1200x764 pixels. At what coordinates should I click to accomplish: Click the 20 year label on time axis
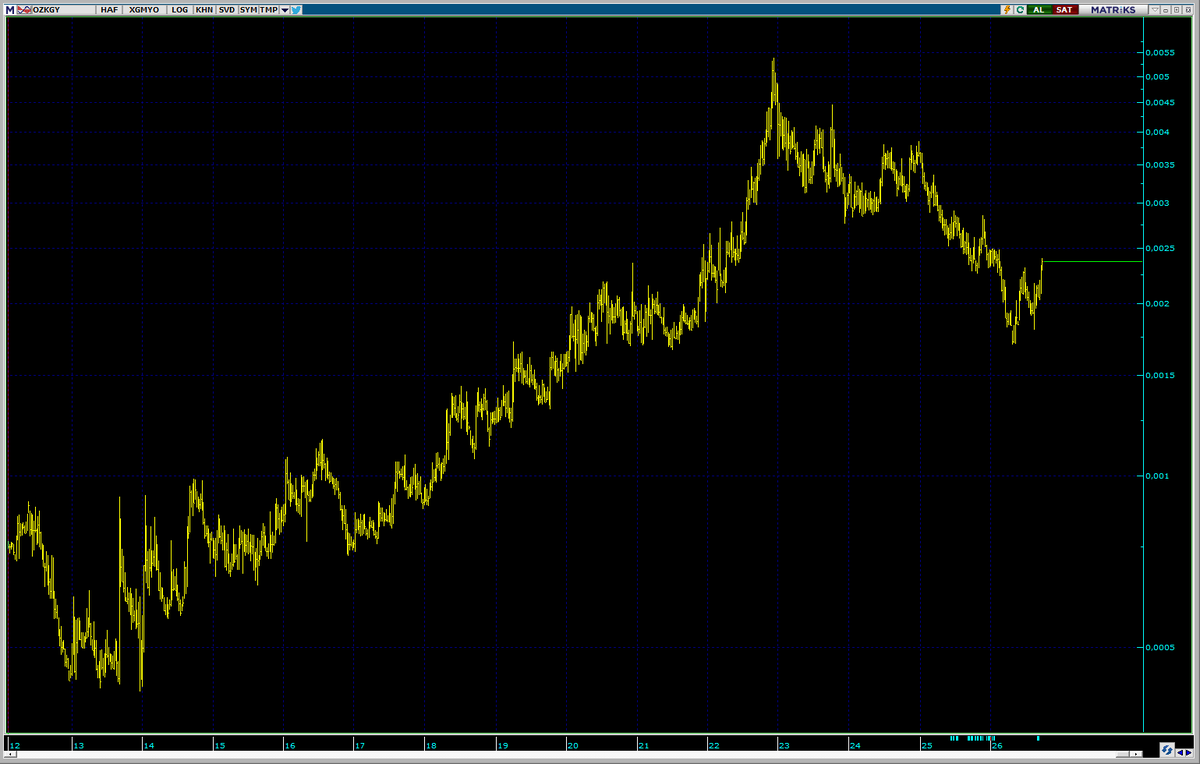572,746
